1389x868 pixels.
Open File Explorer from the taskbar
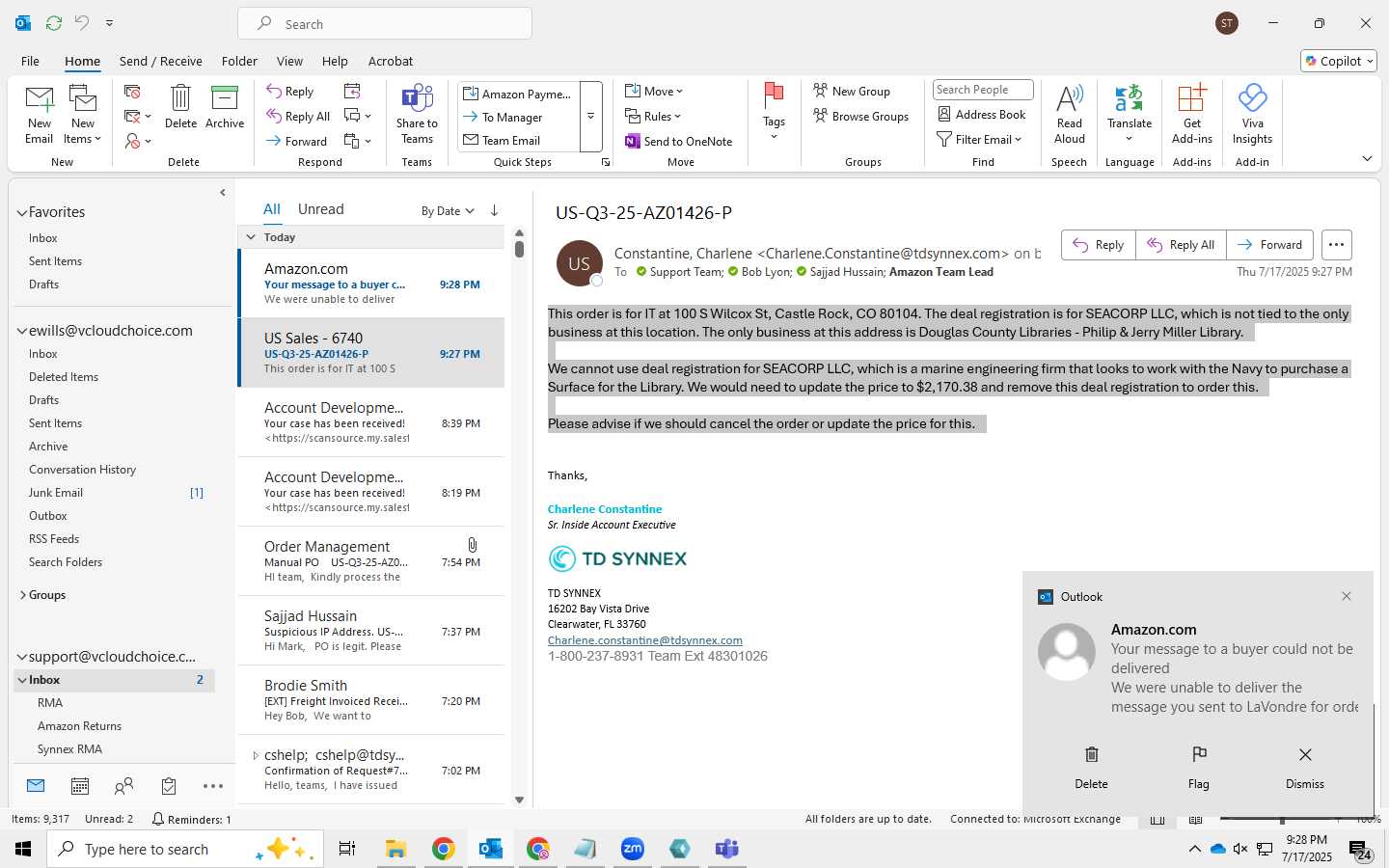click(395, 849)
